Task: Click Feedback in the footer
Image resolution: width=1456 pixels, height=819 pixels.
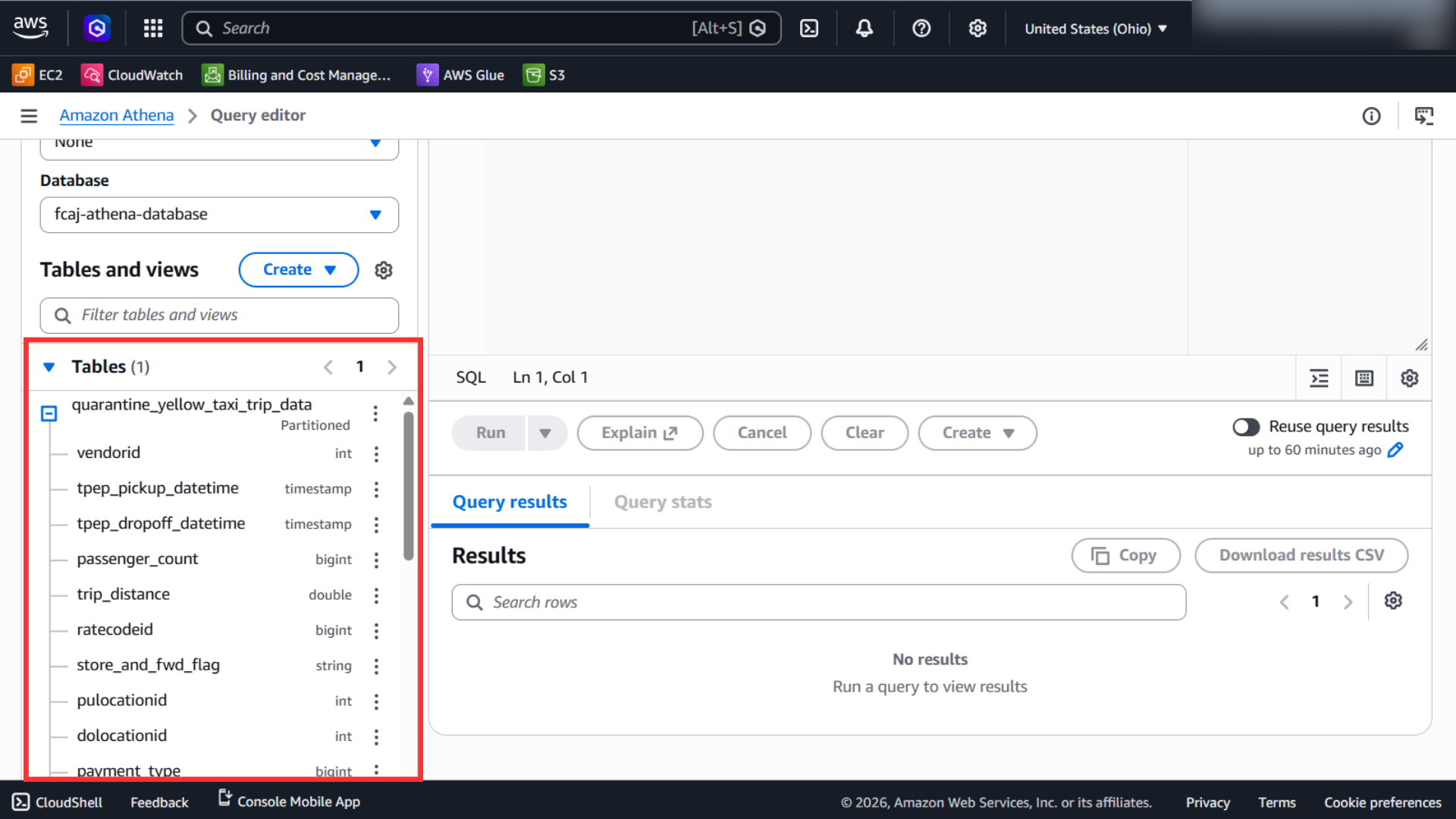Action: 159,802
